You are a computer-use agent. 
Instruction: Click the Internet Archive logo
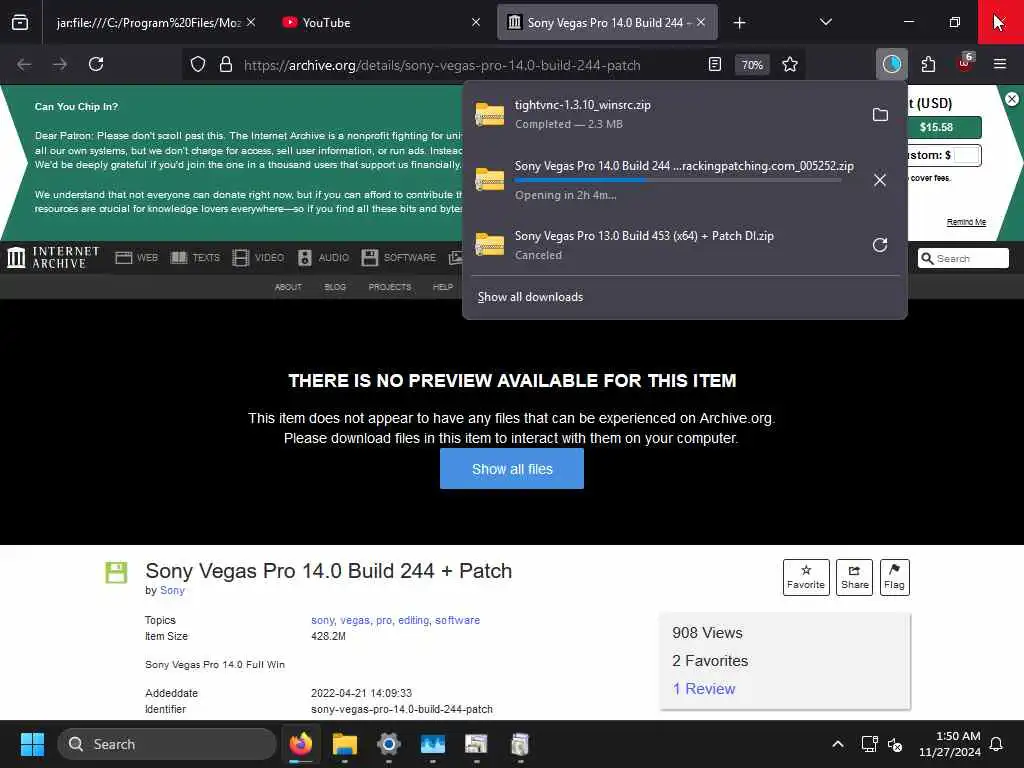point(53,257)
